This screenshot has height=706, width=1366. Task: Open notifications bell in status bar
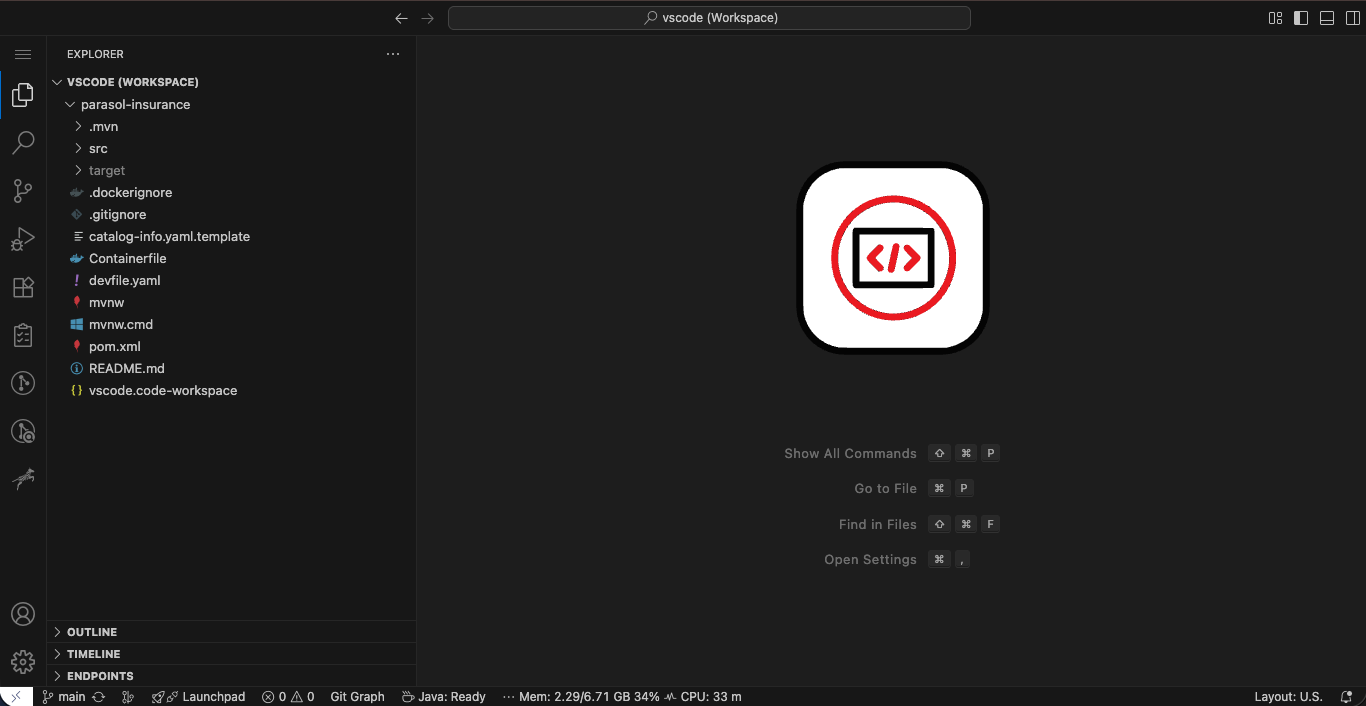(x=1346, y=697)
